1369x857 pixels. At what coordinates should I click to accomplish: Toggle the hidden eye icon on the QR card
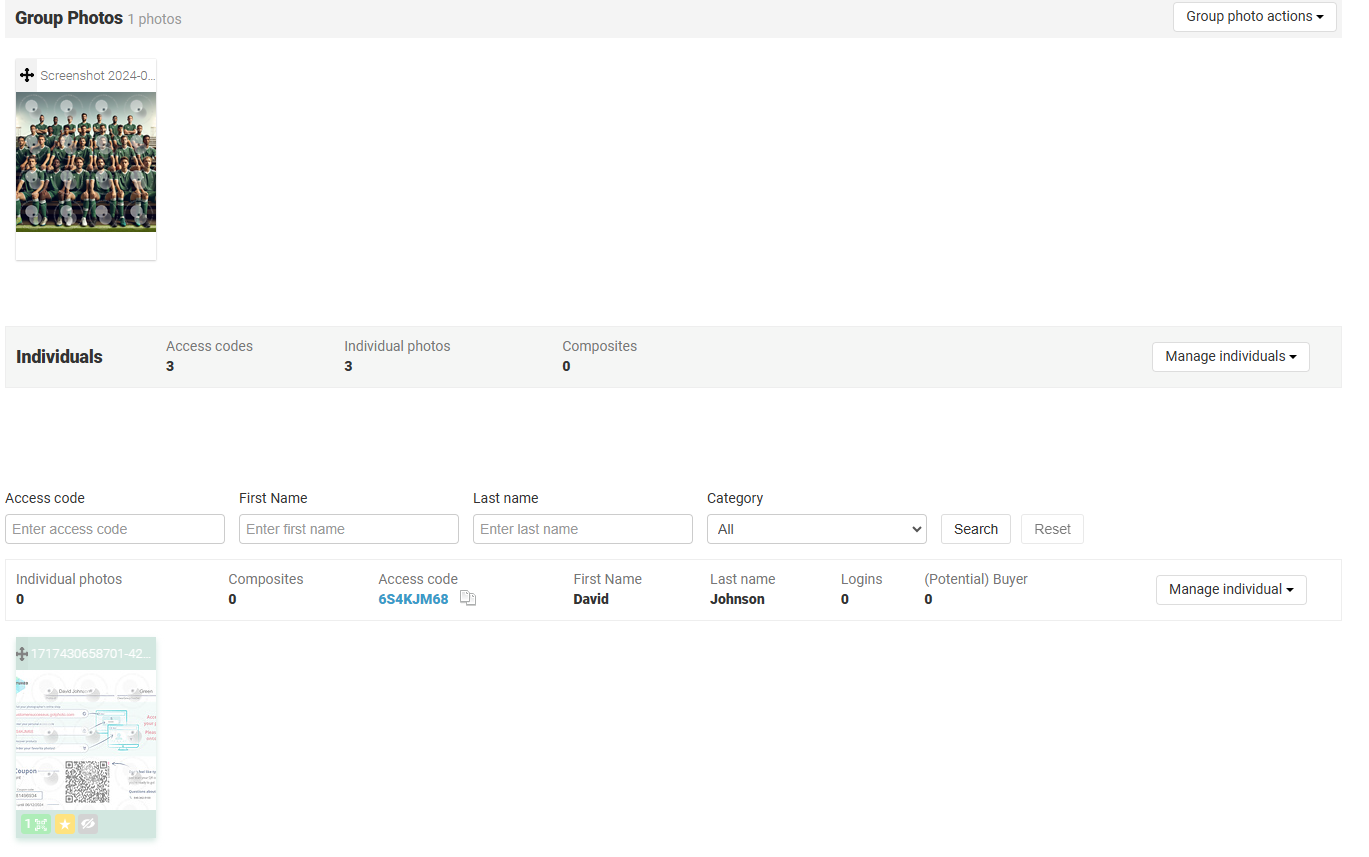pyautogui.click(x=88, y=824)
